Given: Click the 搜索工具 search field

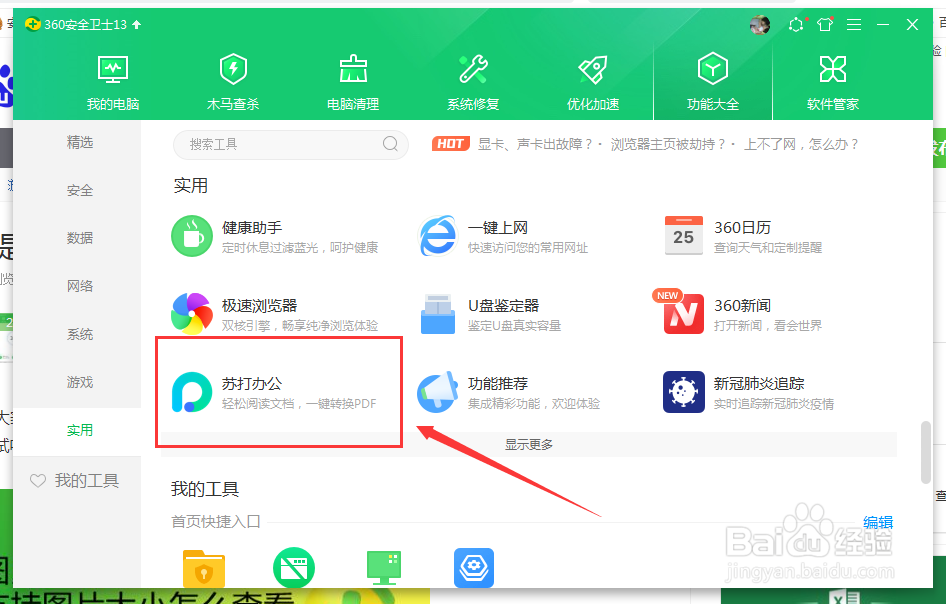Looking at the screenshot, I should pos(291,144).
